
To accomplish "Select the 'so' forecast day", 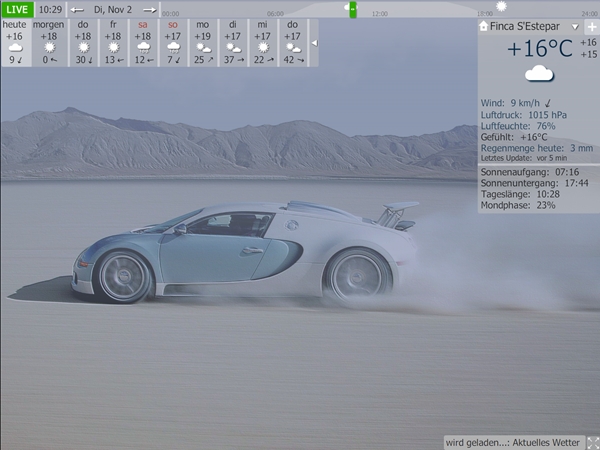I will pyautogui.click(x=173, y=42).
